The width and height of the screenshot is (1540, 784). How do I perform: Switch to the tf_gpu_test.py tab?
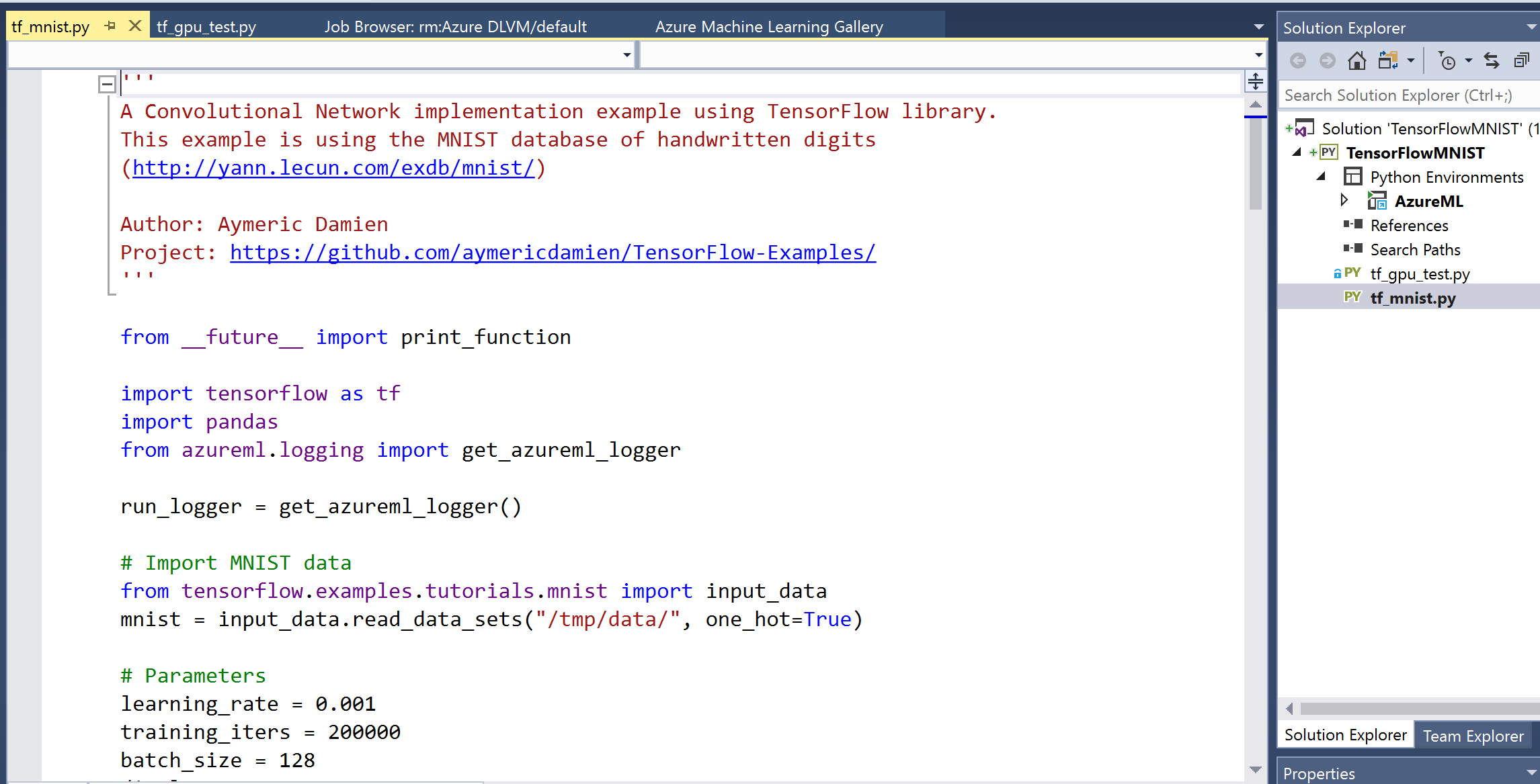point(205,26)
